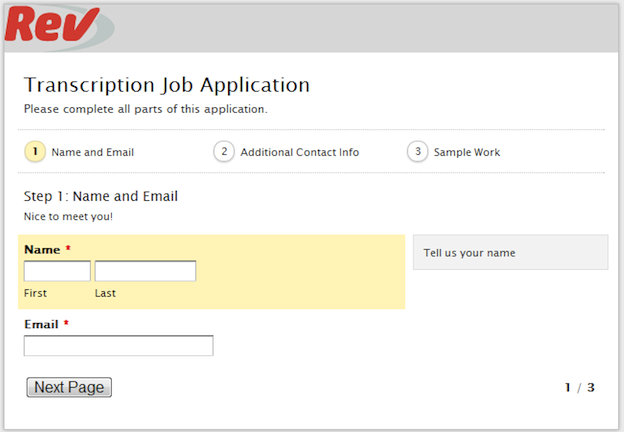Focus the Email input field
The height and width of the screenshot is (432, 624).
[119, 346]
